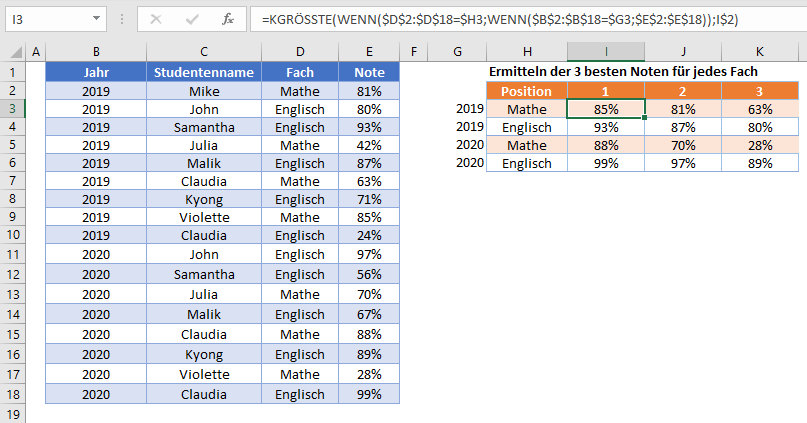The width and height of the screenshot is (807, 423).
Task: Select row header 10
Action: point(13,235)
